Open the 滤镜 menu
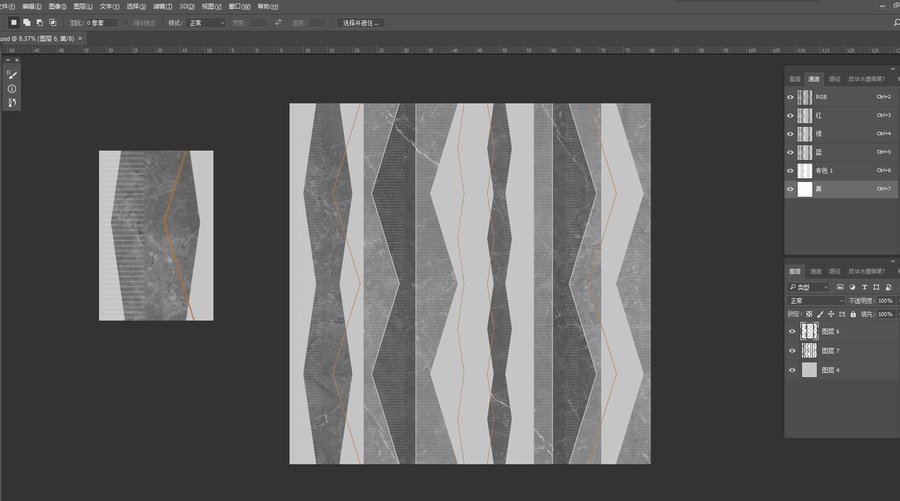Screen dimensions: 900x501 pos(162,6)
